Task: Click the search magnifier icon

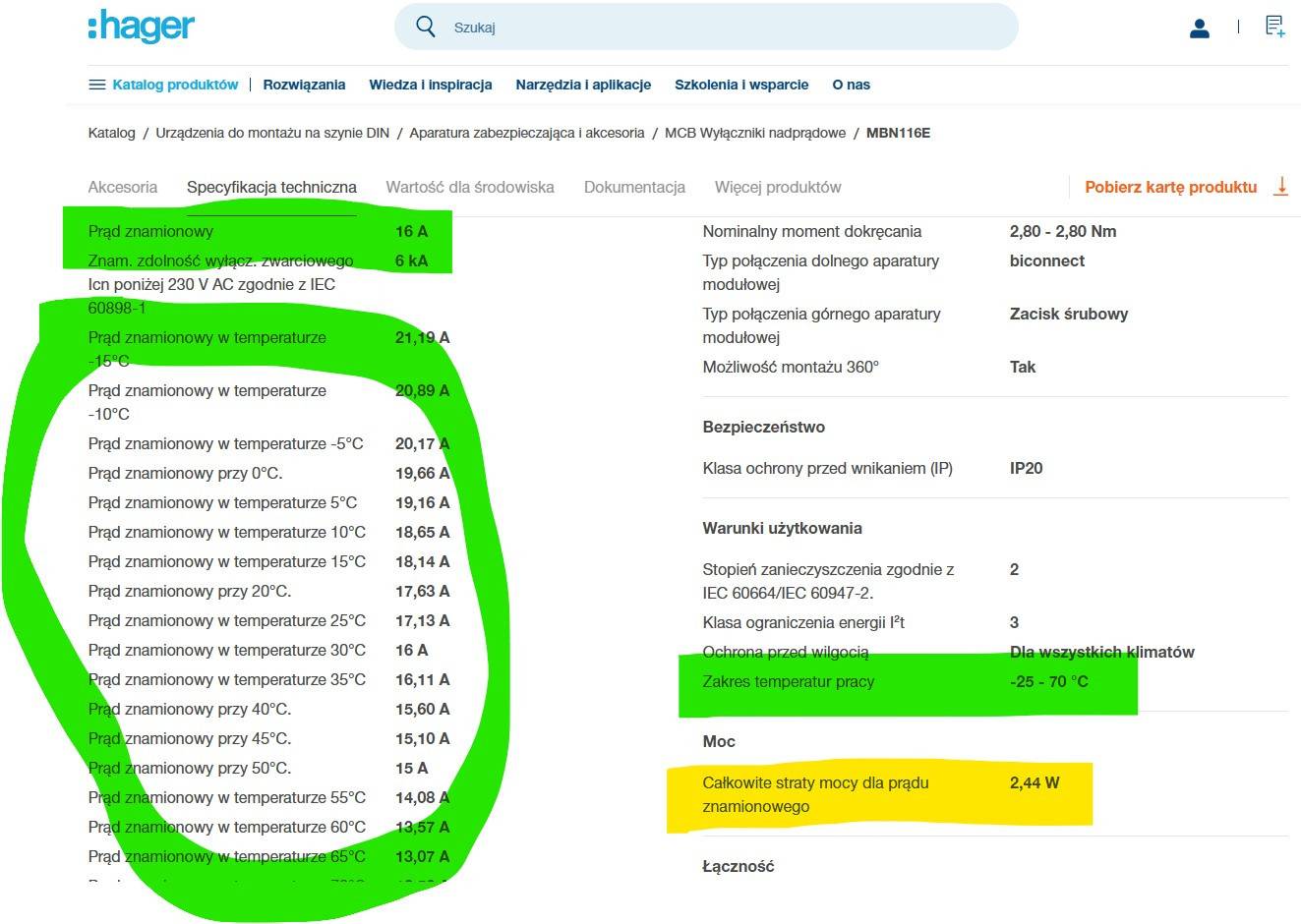Action: tap(425, 27)
